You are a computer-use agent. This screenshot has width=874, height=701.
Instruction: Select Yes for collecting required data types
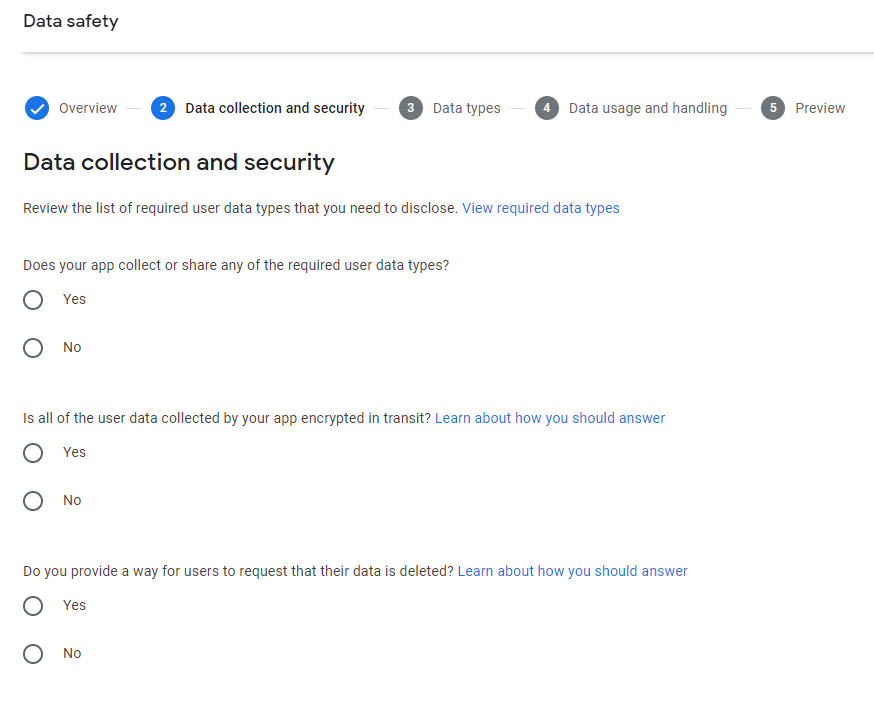[33, 300]
